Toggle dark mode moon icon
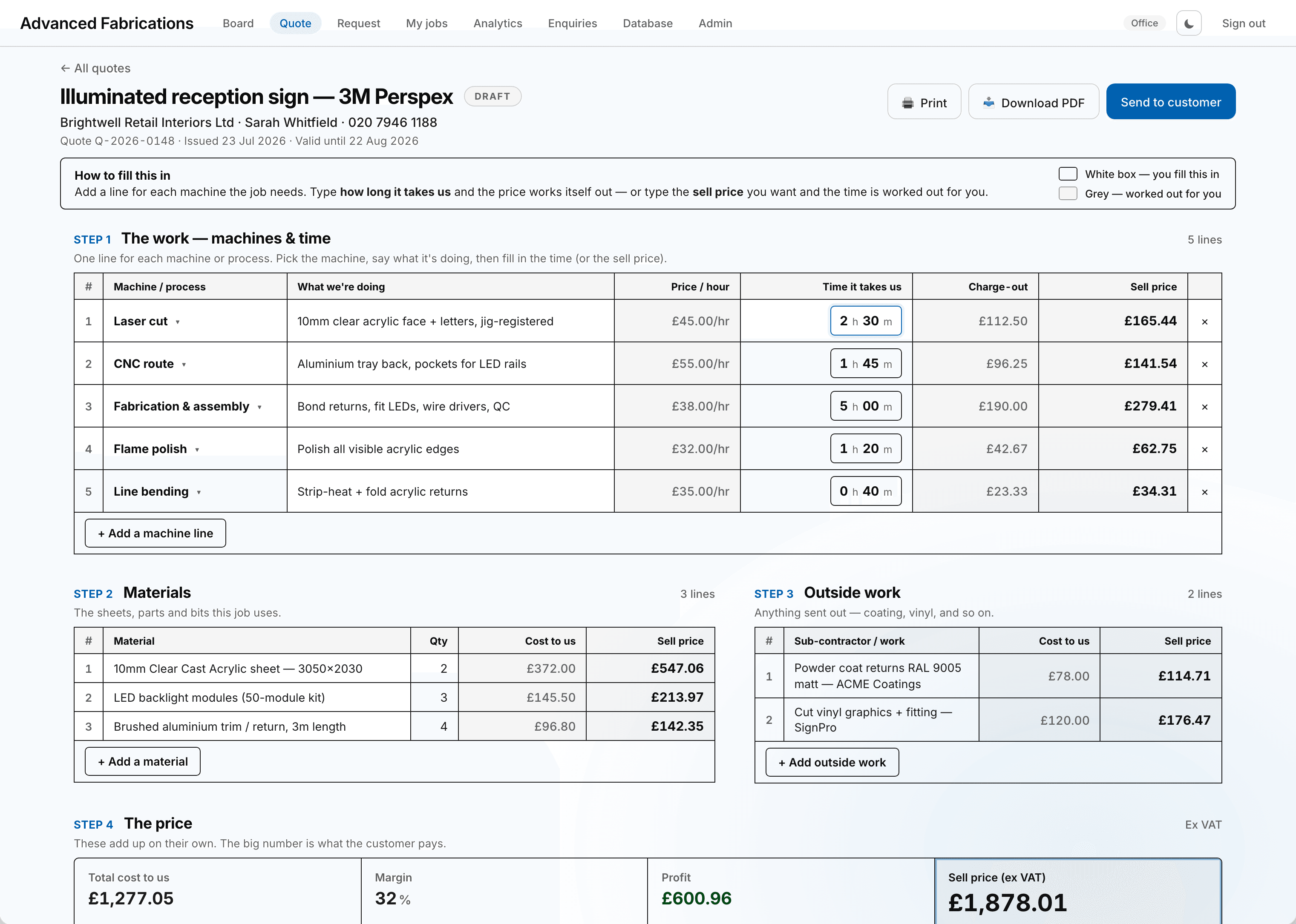Image resolution: width=1296 pixels, height=924 pixels. pos(1189,23)
